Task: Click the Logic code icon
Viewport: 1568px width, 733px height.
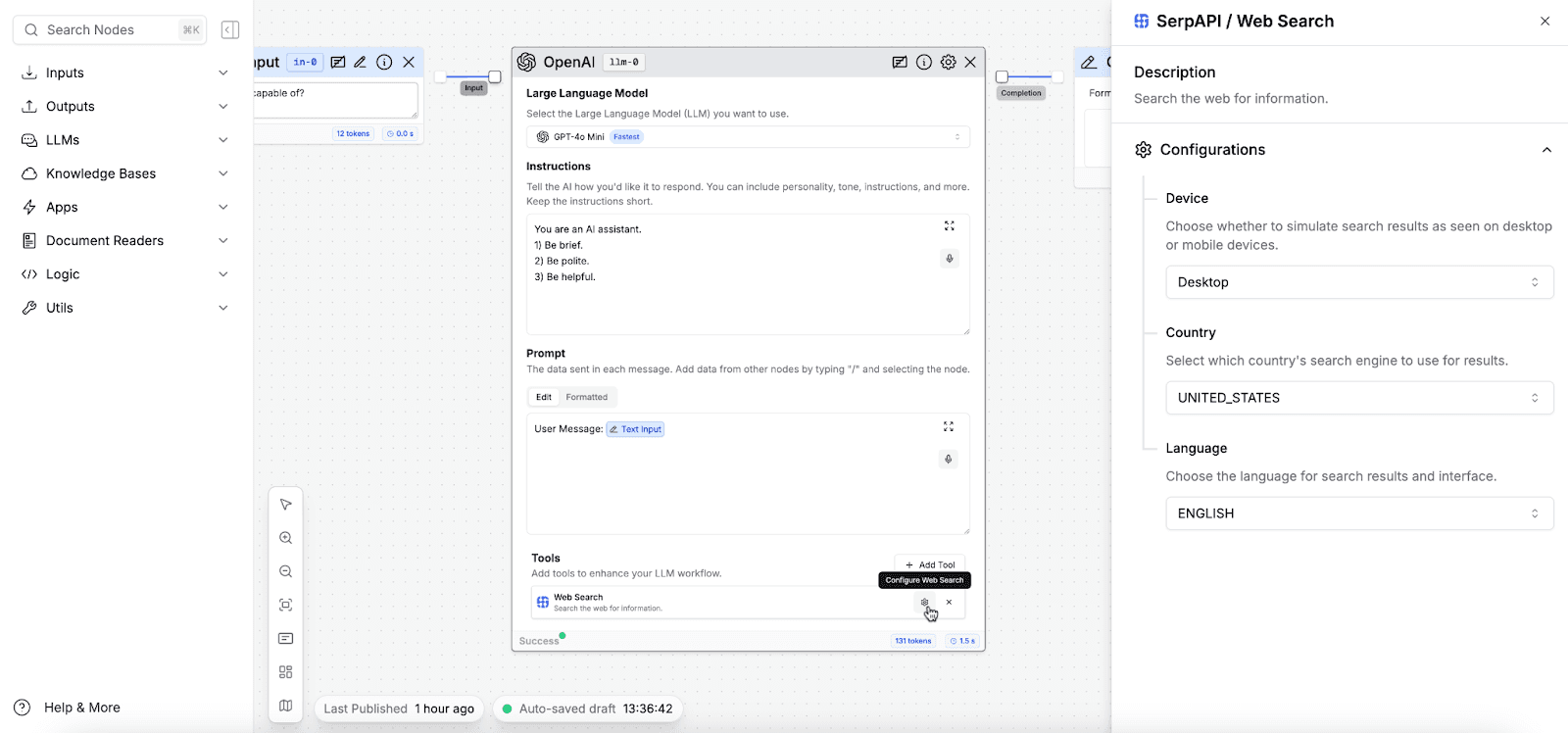Action: click(x=29, y=274)
